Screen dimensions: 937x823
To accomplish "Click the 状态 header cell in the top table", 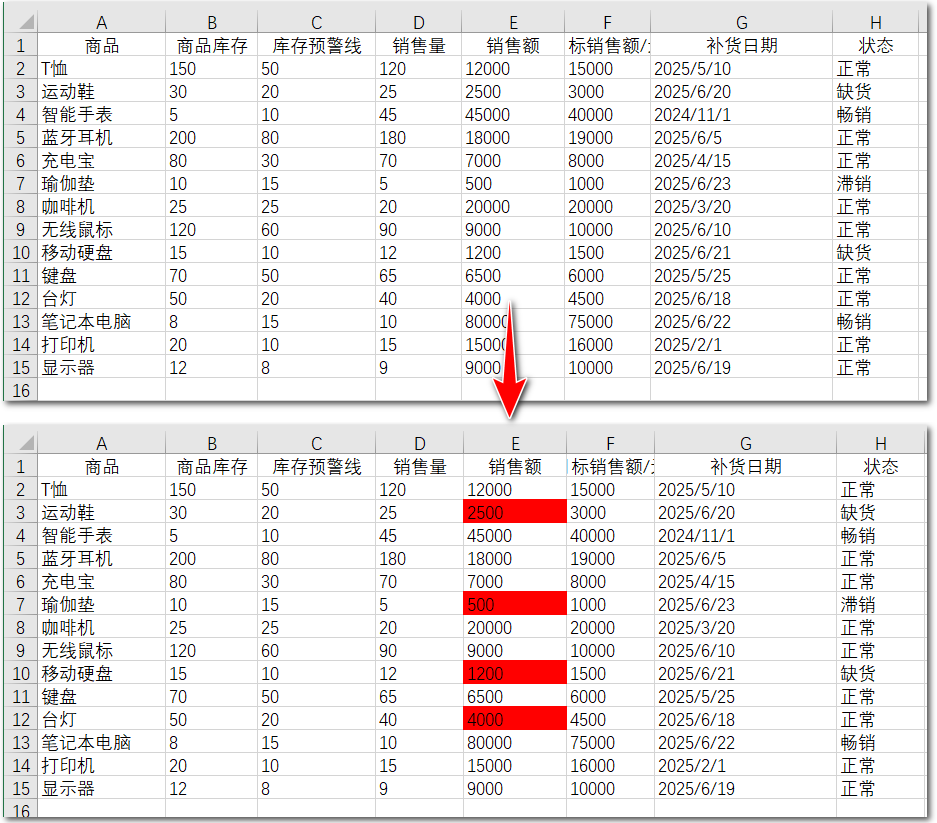I will point(875,45).
